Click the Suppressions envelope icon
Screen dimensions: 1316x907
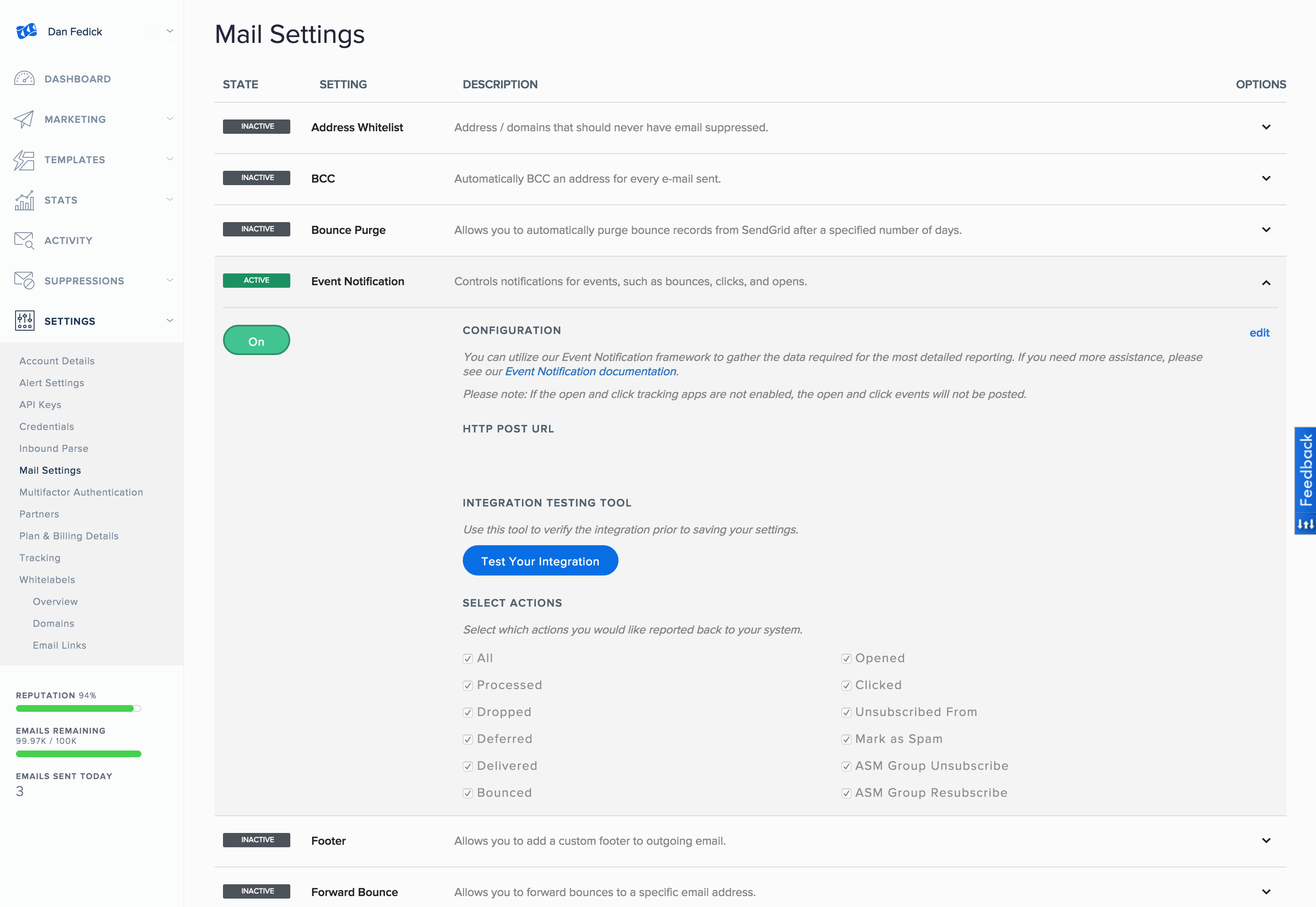coord(24,280)
